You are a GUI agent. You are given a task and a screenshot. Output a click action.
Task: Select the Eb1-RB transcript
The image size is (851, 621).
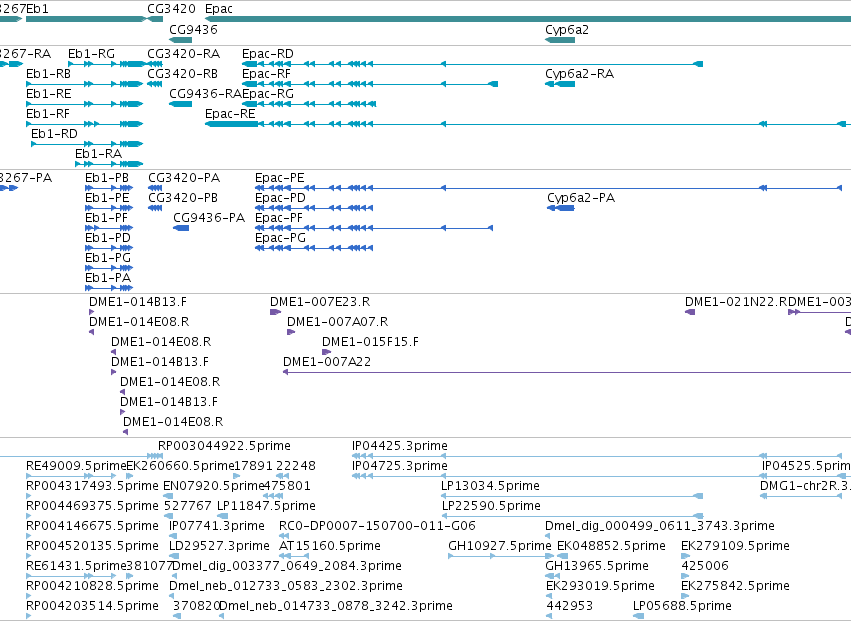[x=85, y=84]
